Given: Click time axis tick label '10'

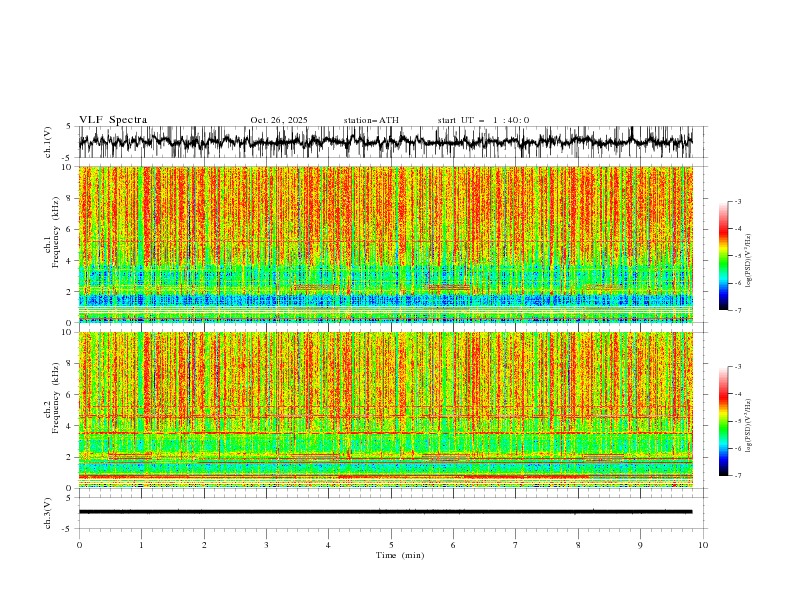Looking at the screenshot, I should (x=703, y=545).
